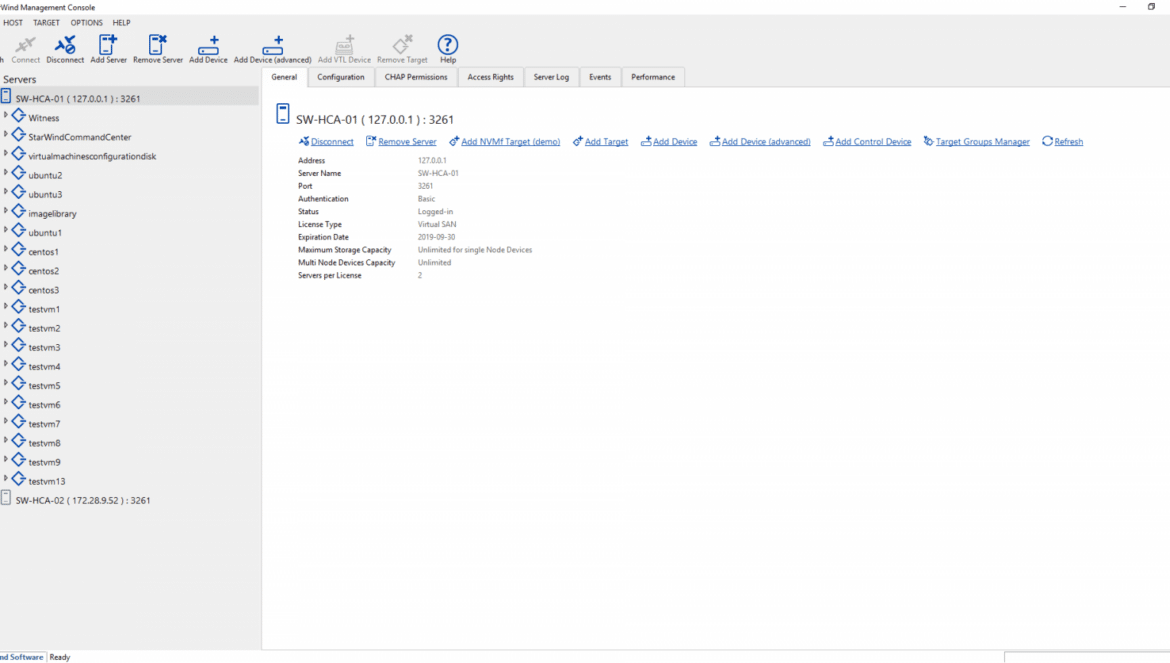
Task: Click the Disconnect link in General pane
Action: pos(332,142)
